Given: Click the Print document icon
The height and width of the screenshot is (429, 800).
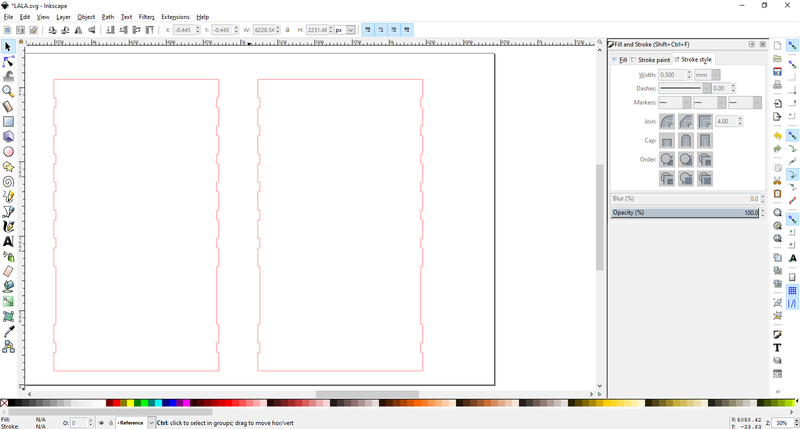Looking at the screenshot, I should coord(777,85).
